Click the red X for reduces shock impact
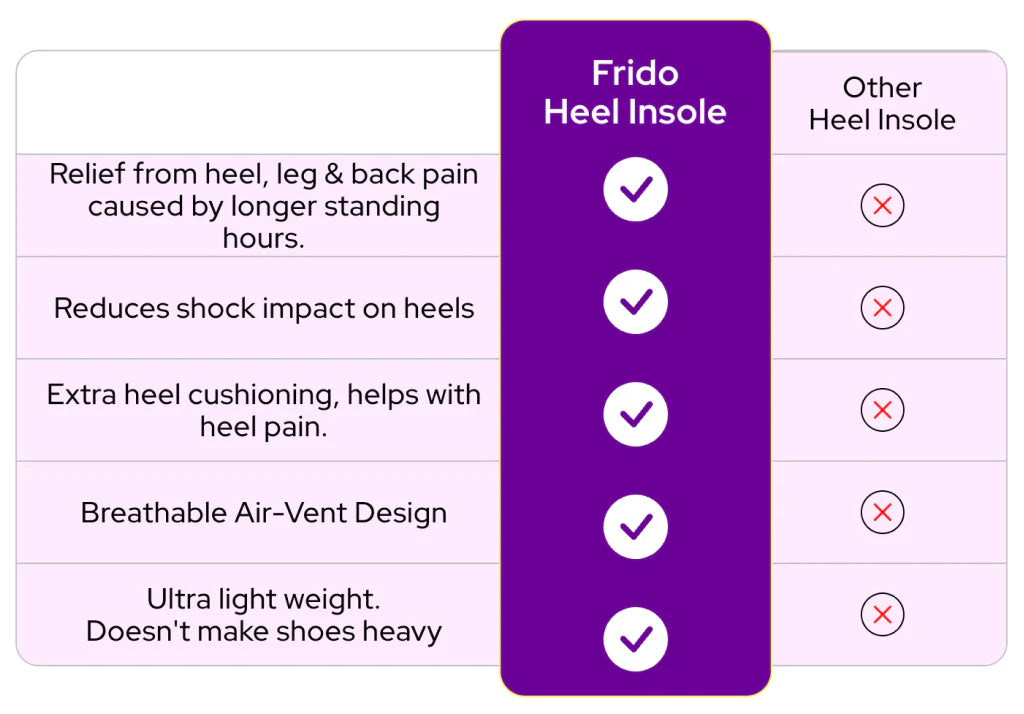The width and height of the screenshot is (1024, 714). (882, 308)
